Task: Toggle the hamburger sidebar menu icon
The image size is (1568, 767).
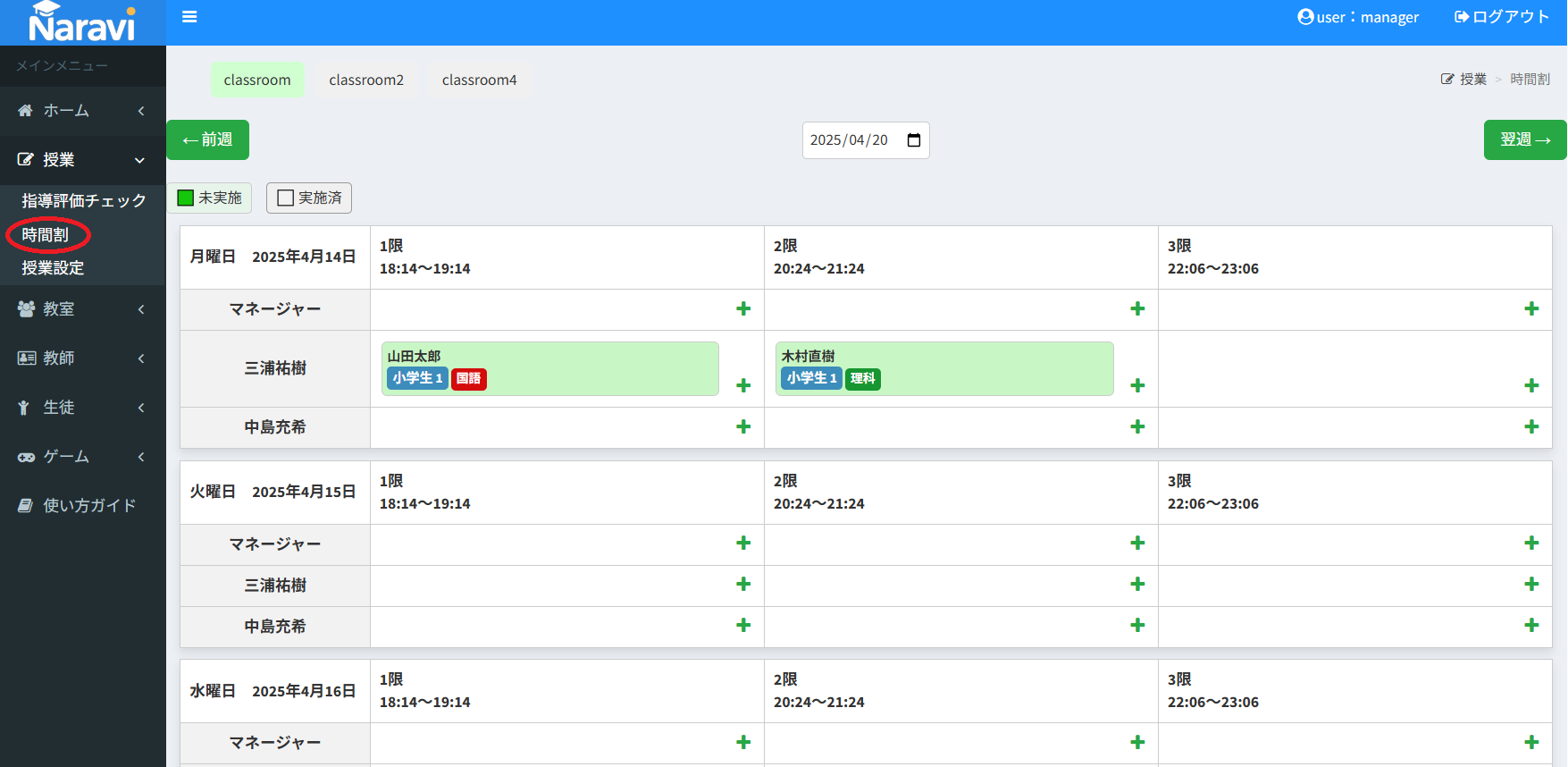Action: click(189, 17)
